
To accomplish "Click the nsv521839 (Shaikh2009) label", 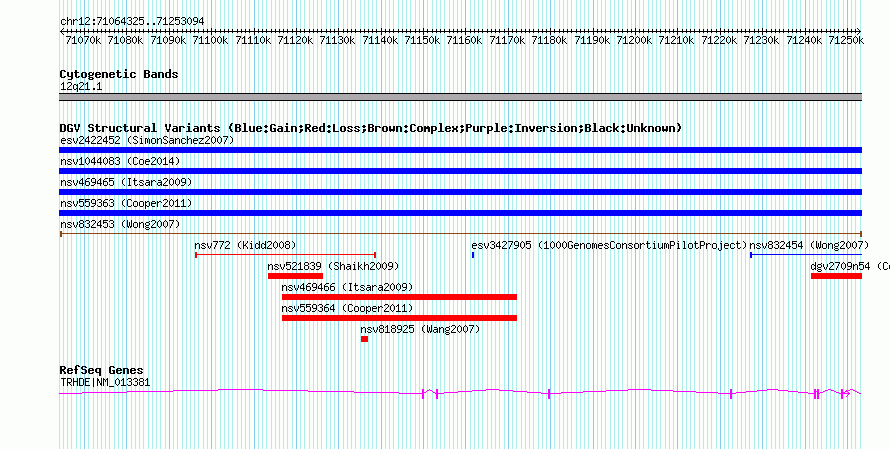I will pyautogui.click(x=334, y=266).
